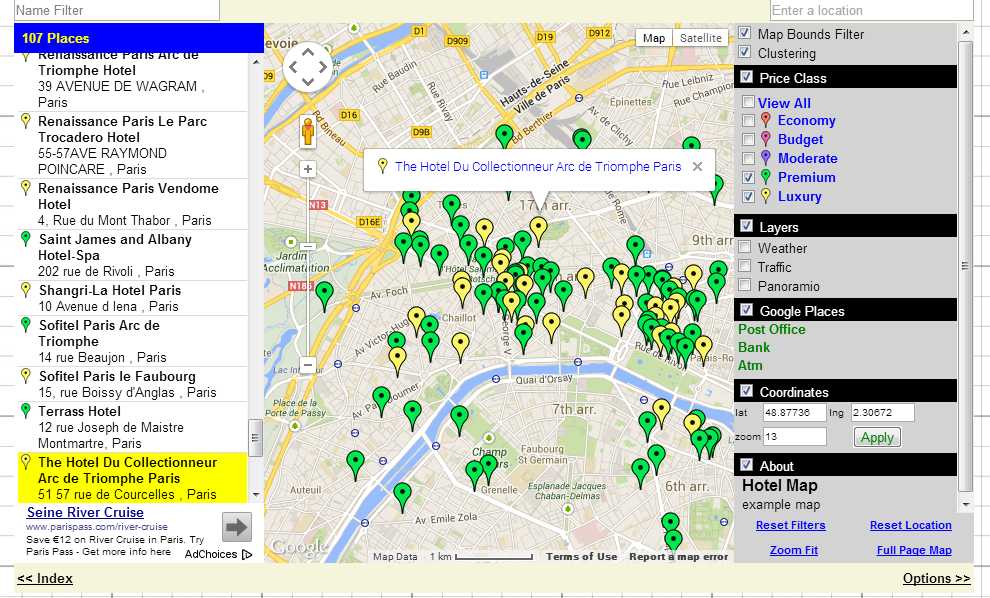The image size is (990, 598).
Task: Collapse the Coordinates section
Action: click(x=746, y=391)
